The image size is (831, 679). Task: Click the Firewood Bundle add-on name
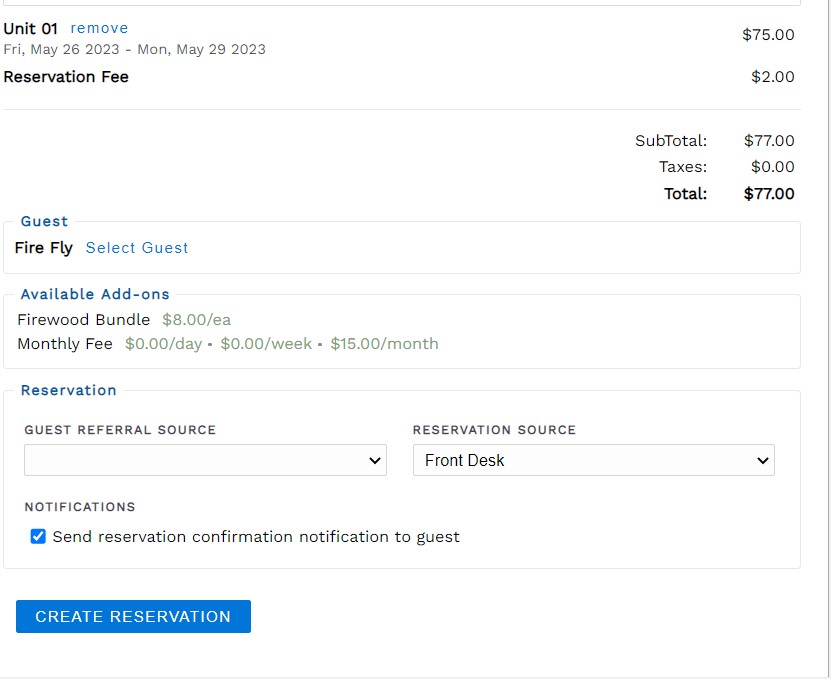tap(82, 320)
